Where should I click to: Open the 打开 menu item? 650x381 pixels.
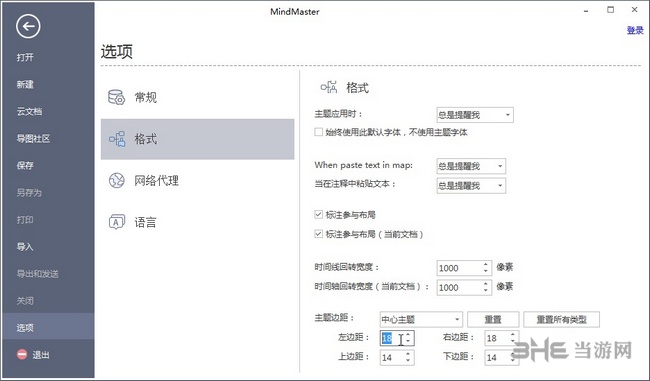pos(25,57)
